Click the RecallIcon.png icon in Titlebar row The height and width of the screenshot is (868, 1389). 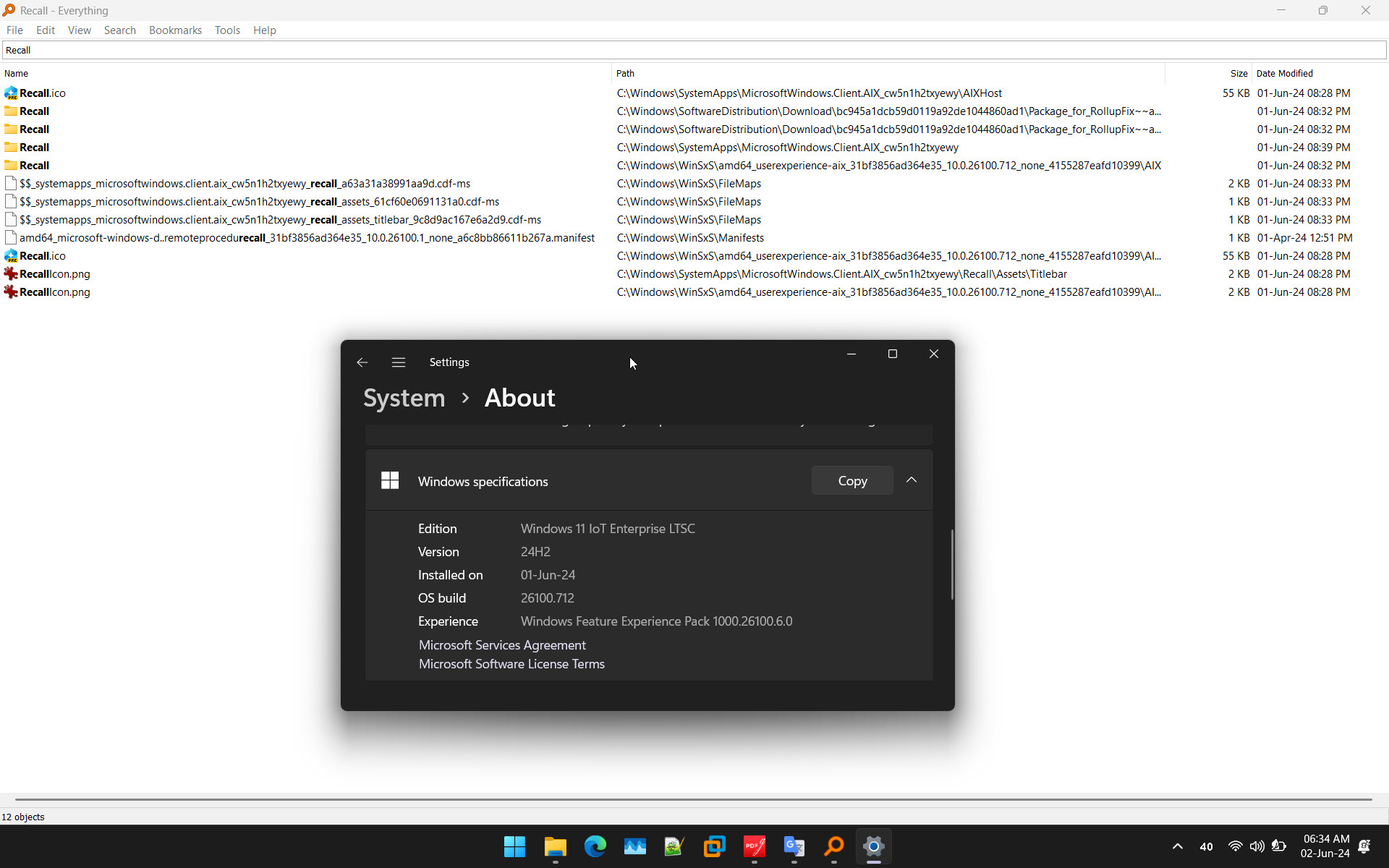click(x=11, y=274)
